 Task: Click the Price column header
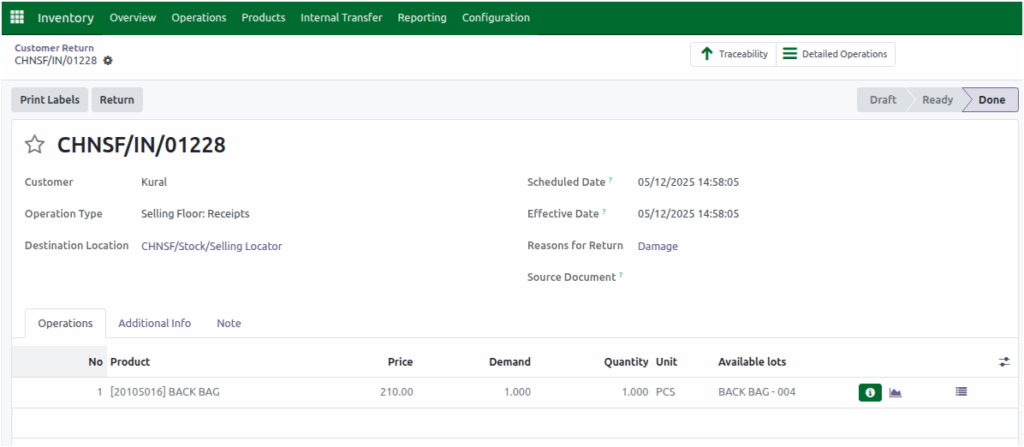coord(400,361)
